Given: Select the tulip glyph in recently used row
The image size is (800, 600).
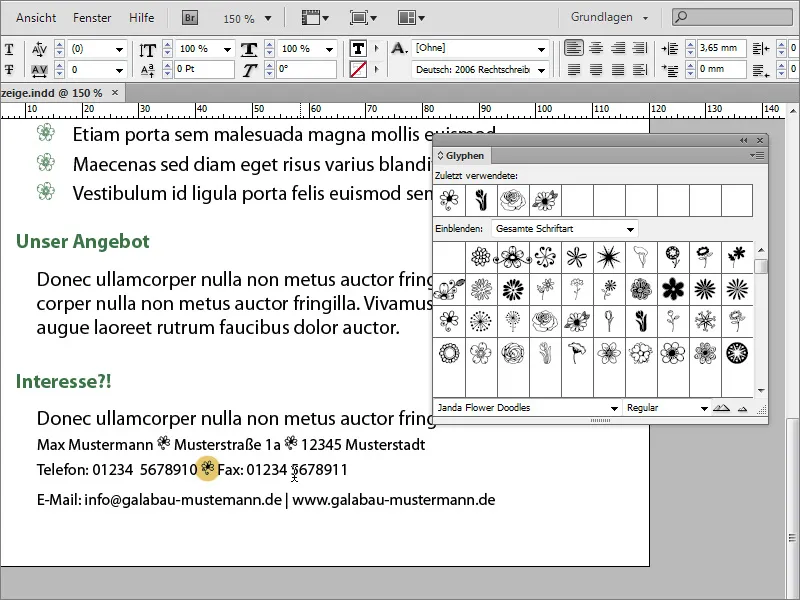Looking at the screenshot, I should click(x=481, y=200).
